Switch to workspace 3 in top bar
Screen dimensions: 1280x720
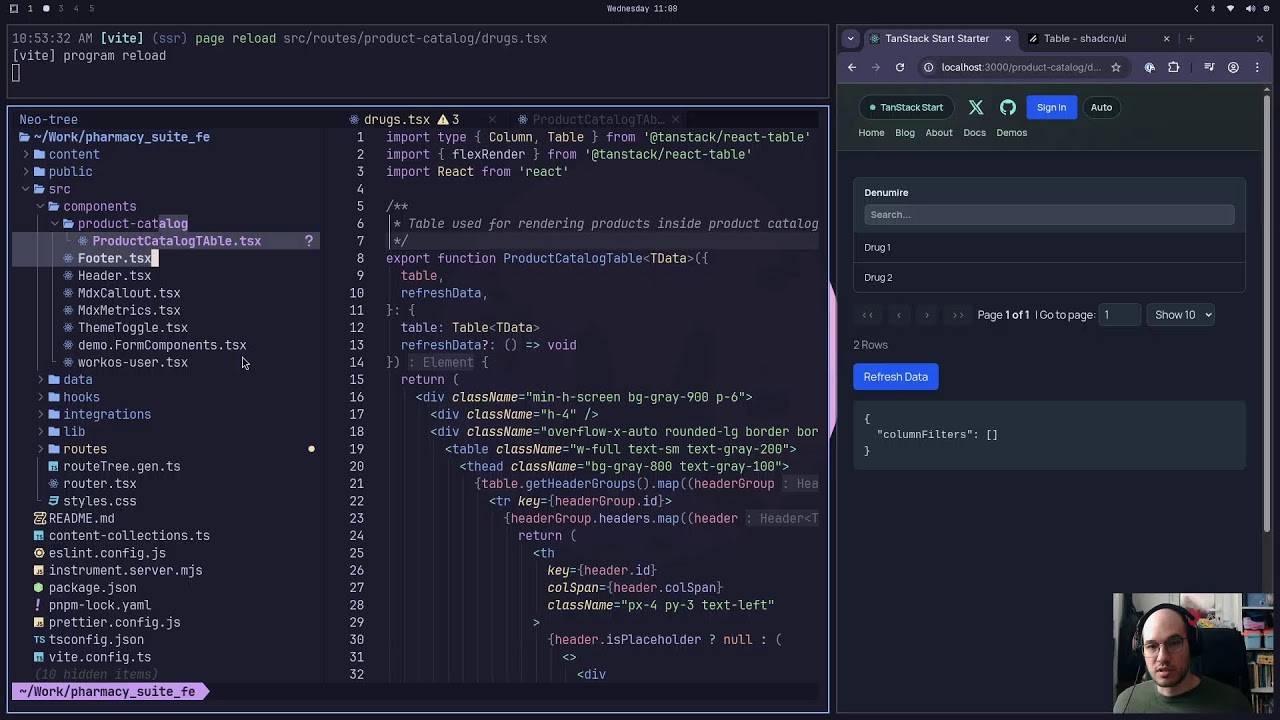[x=61, y=8]
